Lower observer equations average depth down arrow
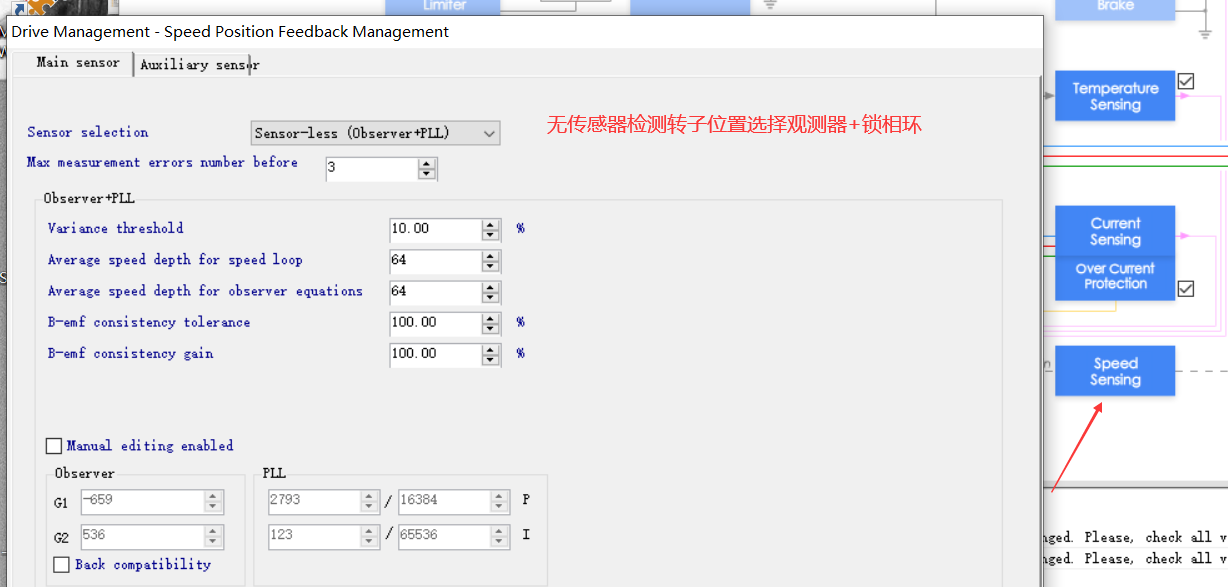Screen dimensions: 1228x587 tap(490, 298)
